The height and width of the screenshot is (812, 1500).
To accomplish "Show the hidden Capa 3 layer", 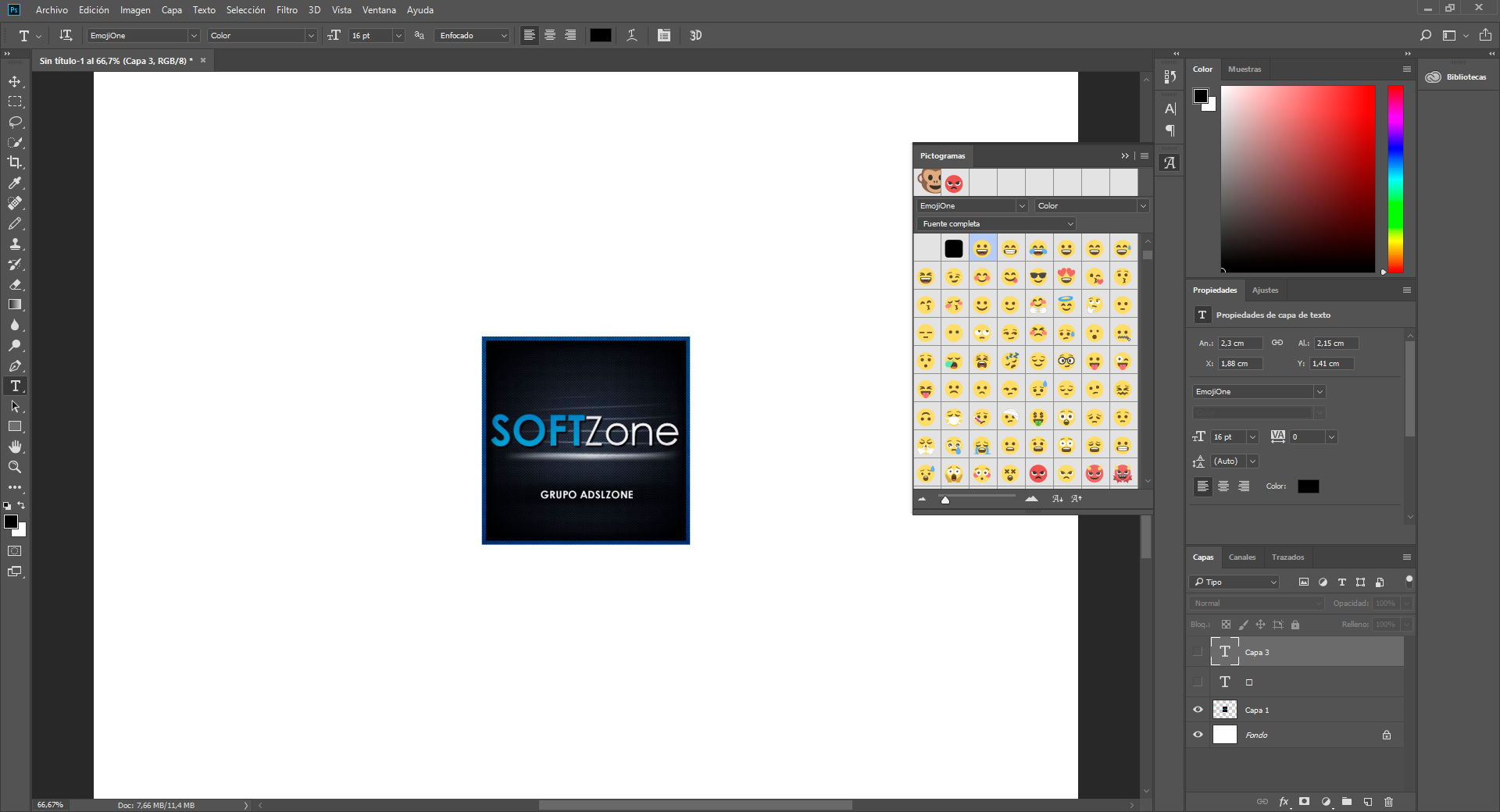I will tap(1198, 651).
